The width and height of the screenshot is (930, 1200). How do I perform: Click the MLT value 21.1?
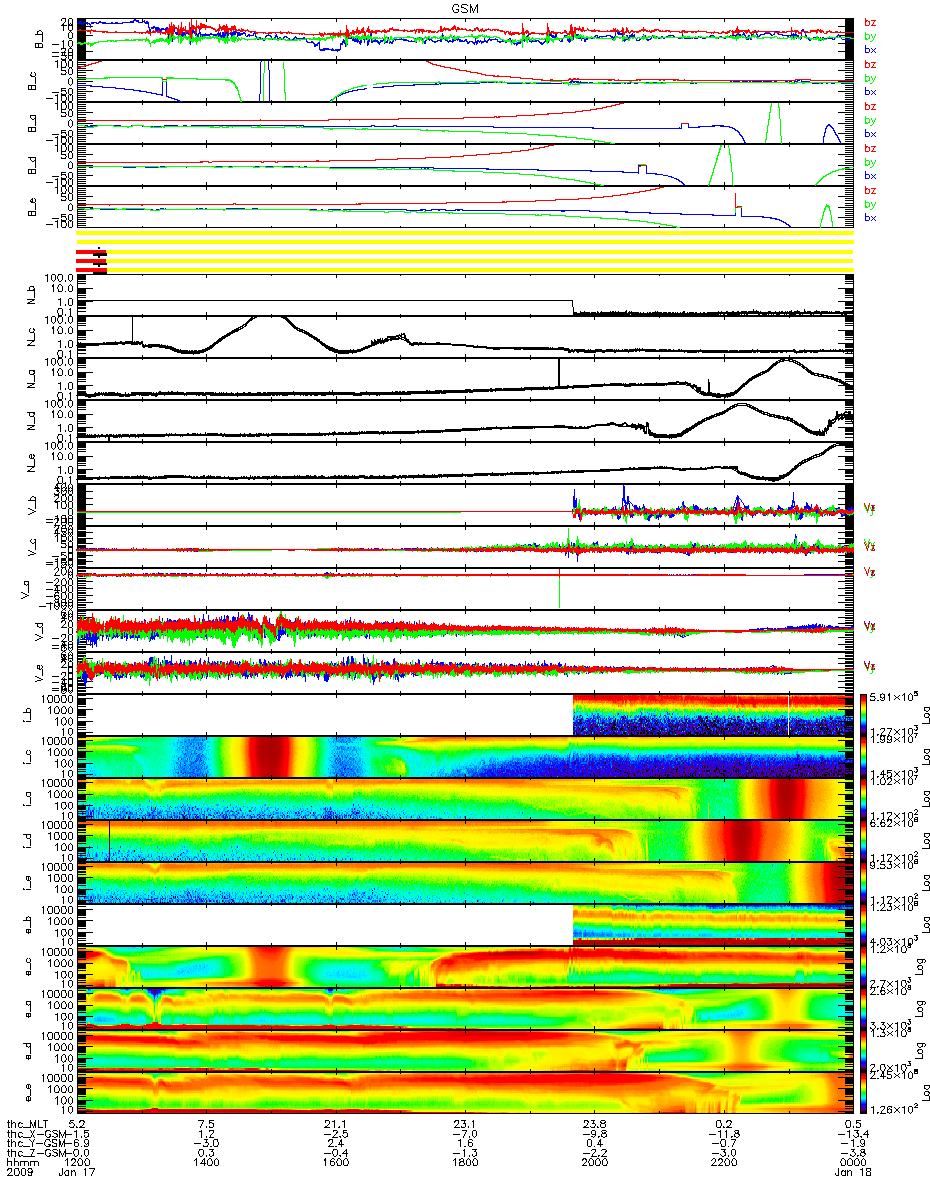point(336,1124)
